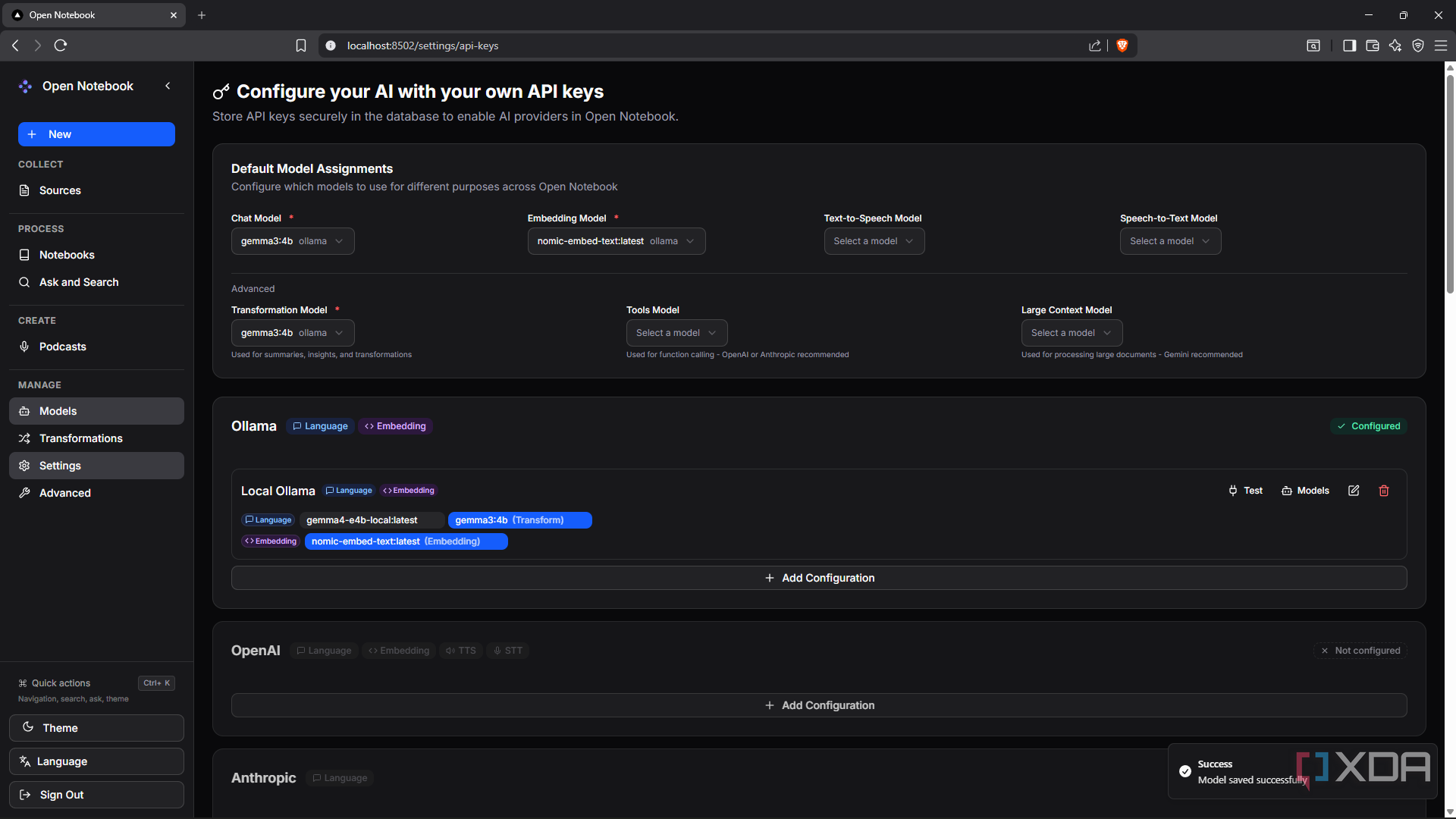Add Configuration under OpenAI
Screen dimensions: 1456x819
click(x=819, y=705)
